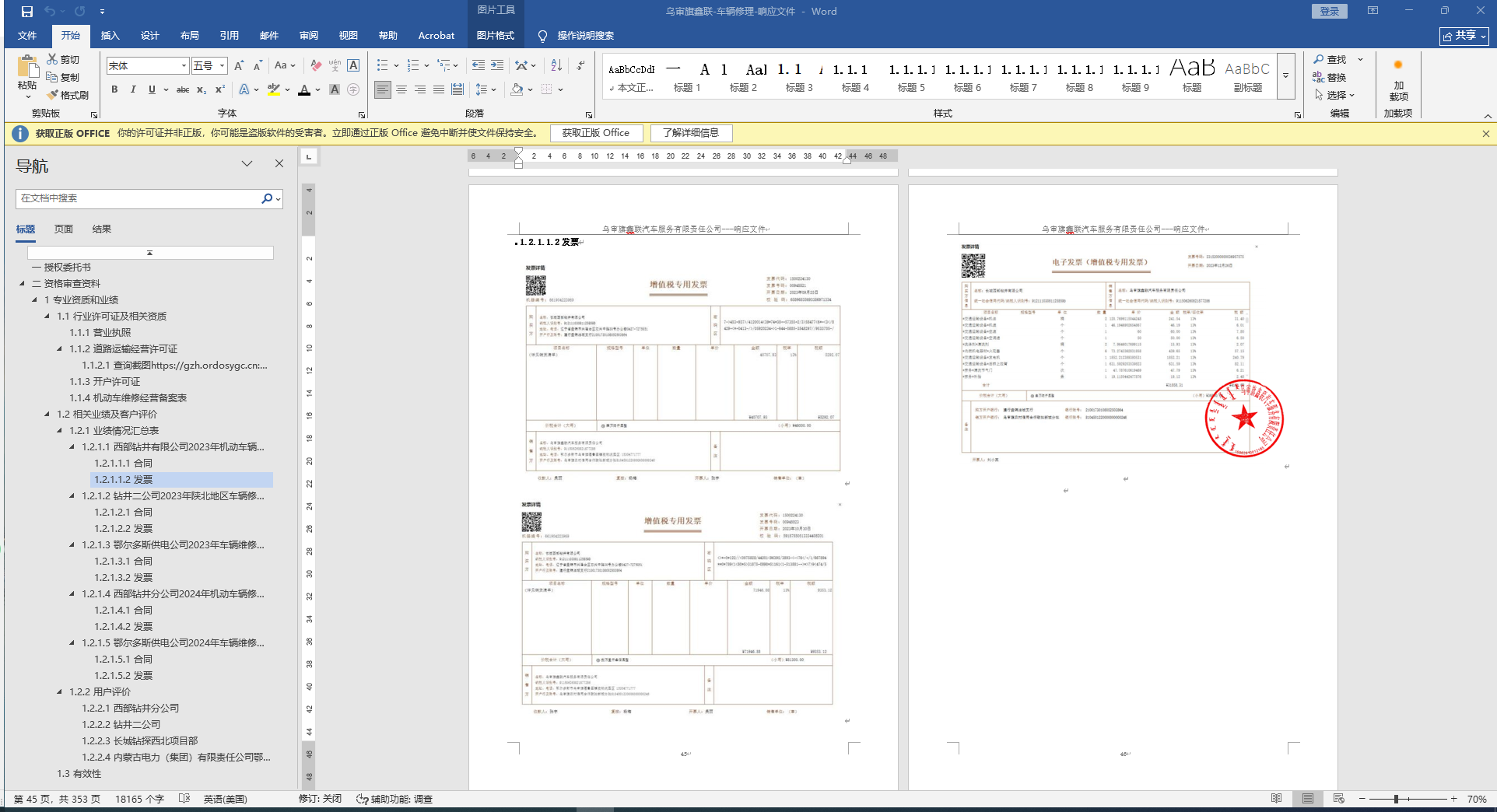Viewport: 1497px width, 812px height.
Task: Open the Change Case dropdown
Action: click(x=285, y=66)
